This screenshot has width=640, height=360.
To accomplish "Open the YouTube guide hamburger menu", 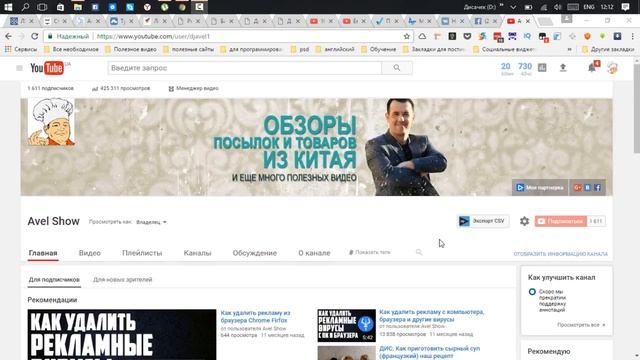I will tap(19, 68).
